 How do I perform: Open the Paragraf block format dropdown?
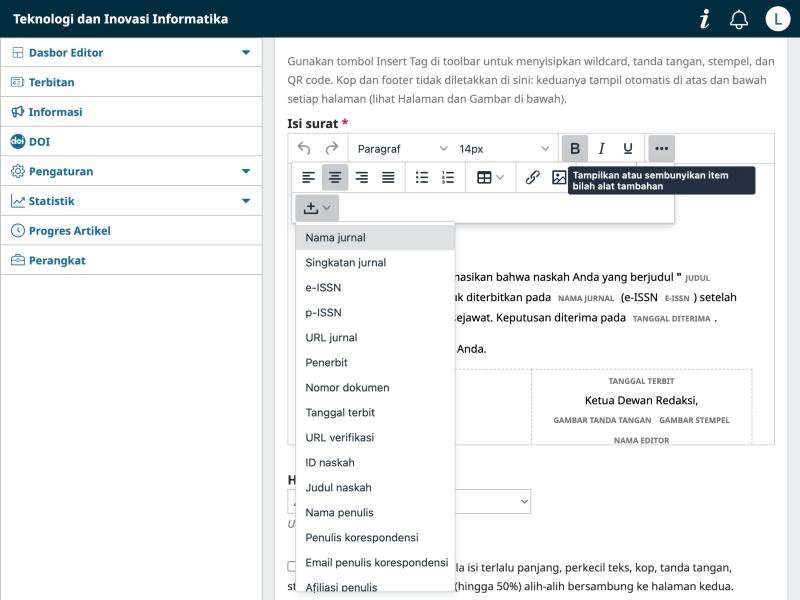pos(402,148)
